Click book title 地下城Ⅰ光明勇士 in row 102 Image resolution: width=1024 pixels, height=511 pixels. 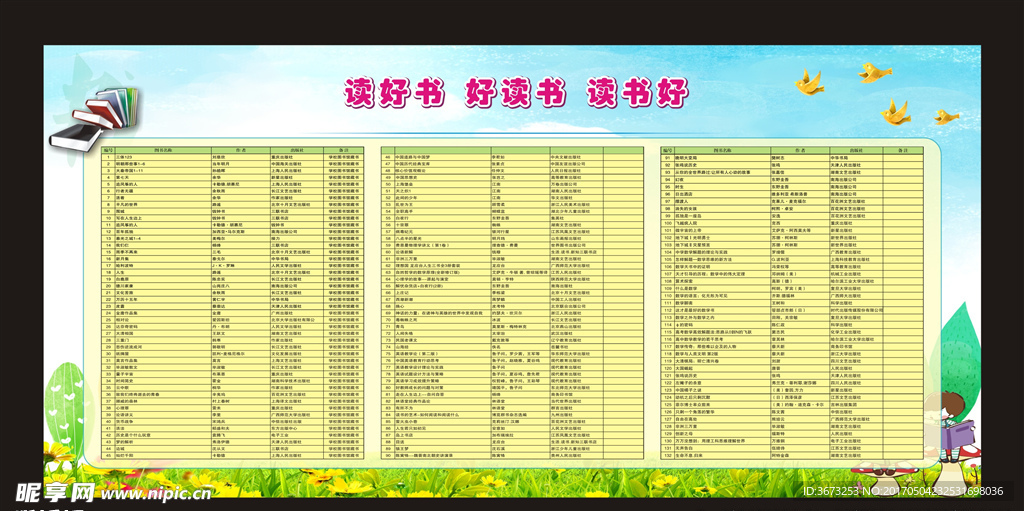(691, 237)
